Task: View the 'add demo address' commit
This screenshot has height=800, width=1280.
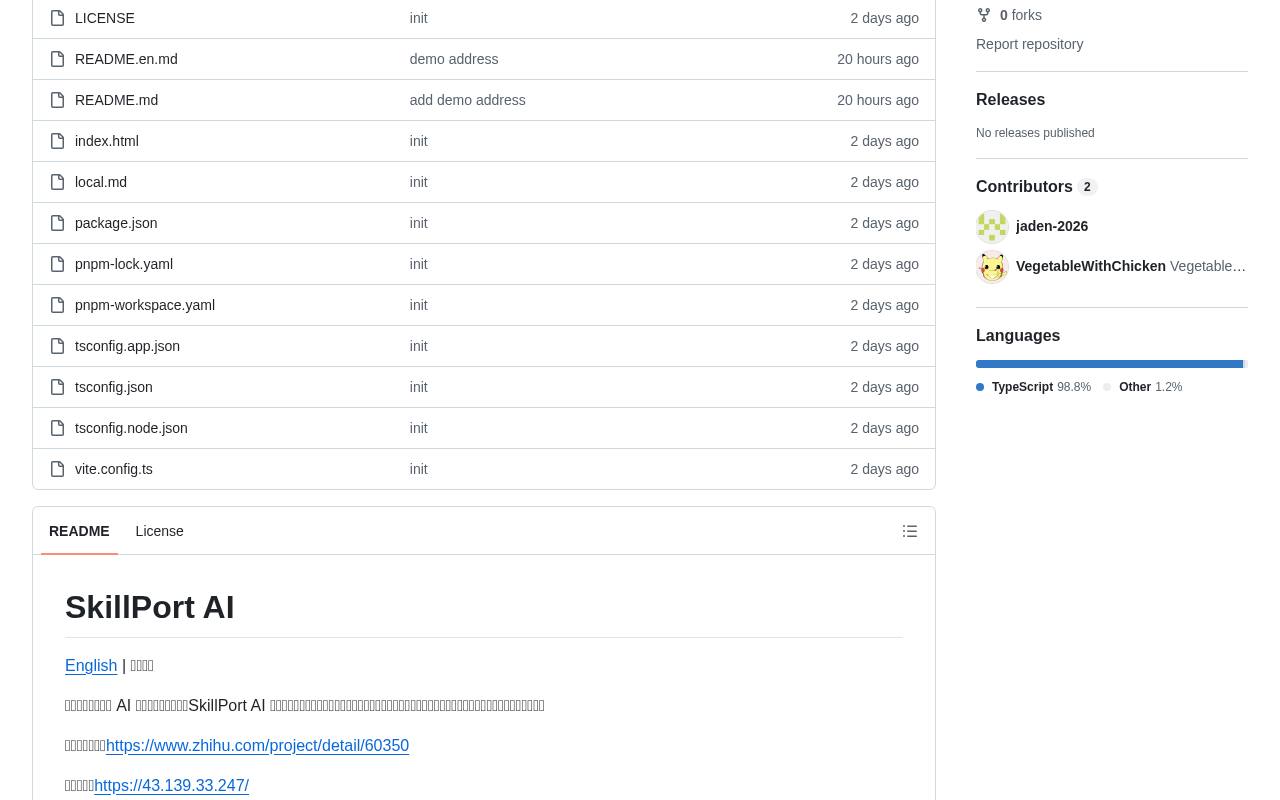Action: 467,100
